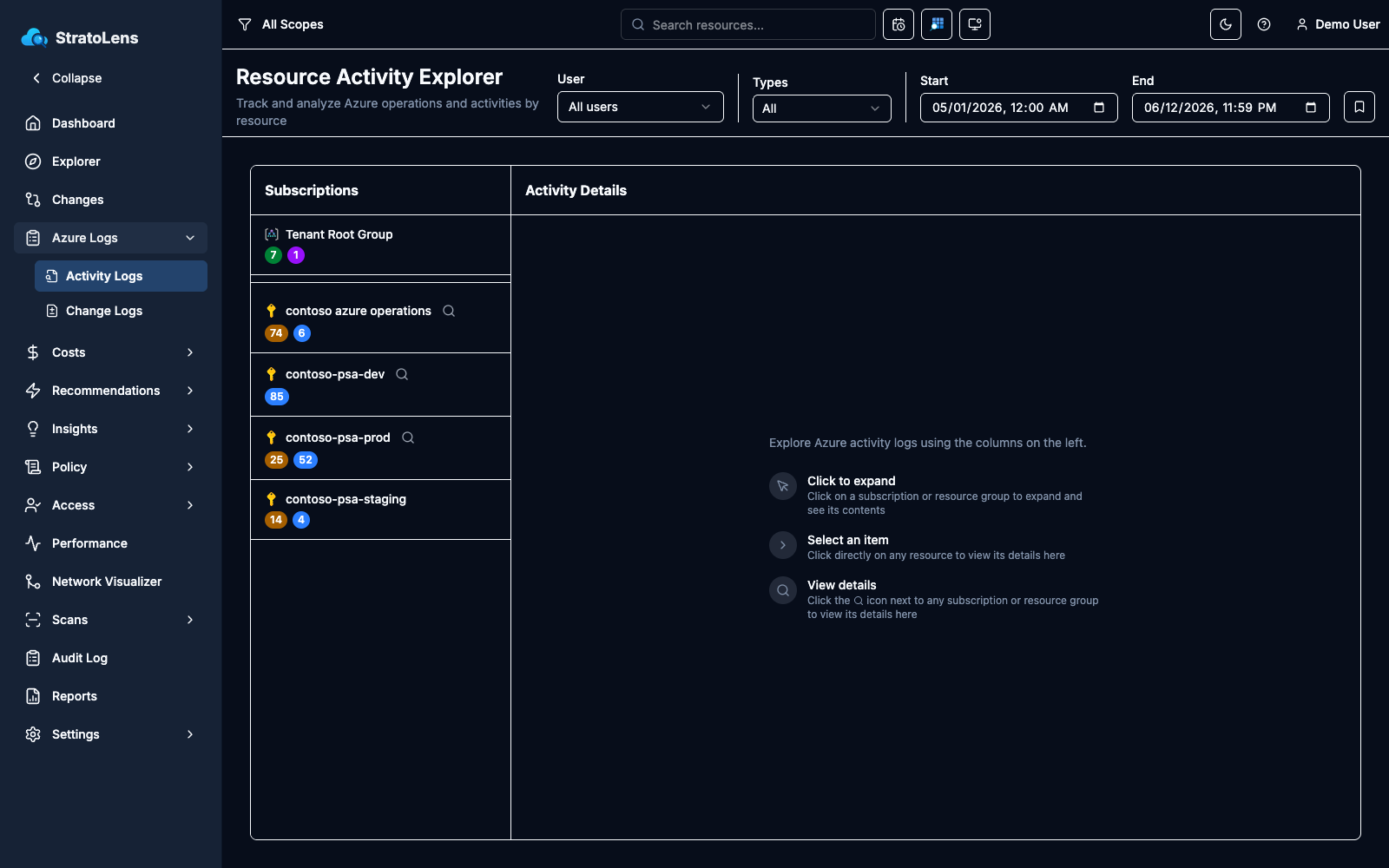
Task: Open the All users dropdown
Action: pos(641,107)
